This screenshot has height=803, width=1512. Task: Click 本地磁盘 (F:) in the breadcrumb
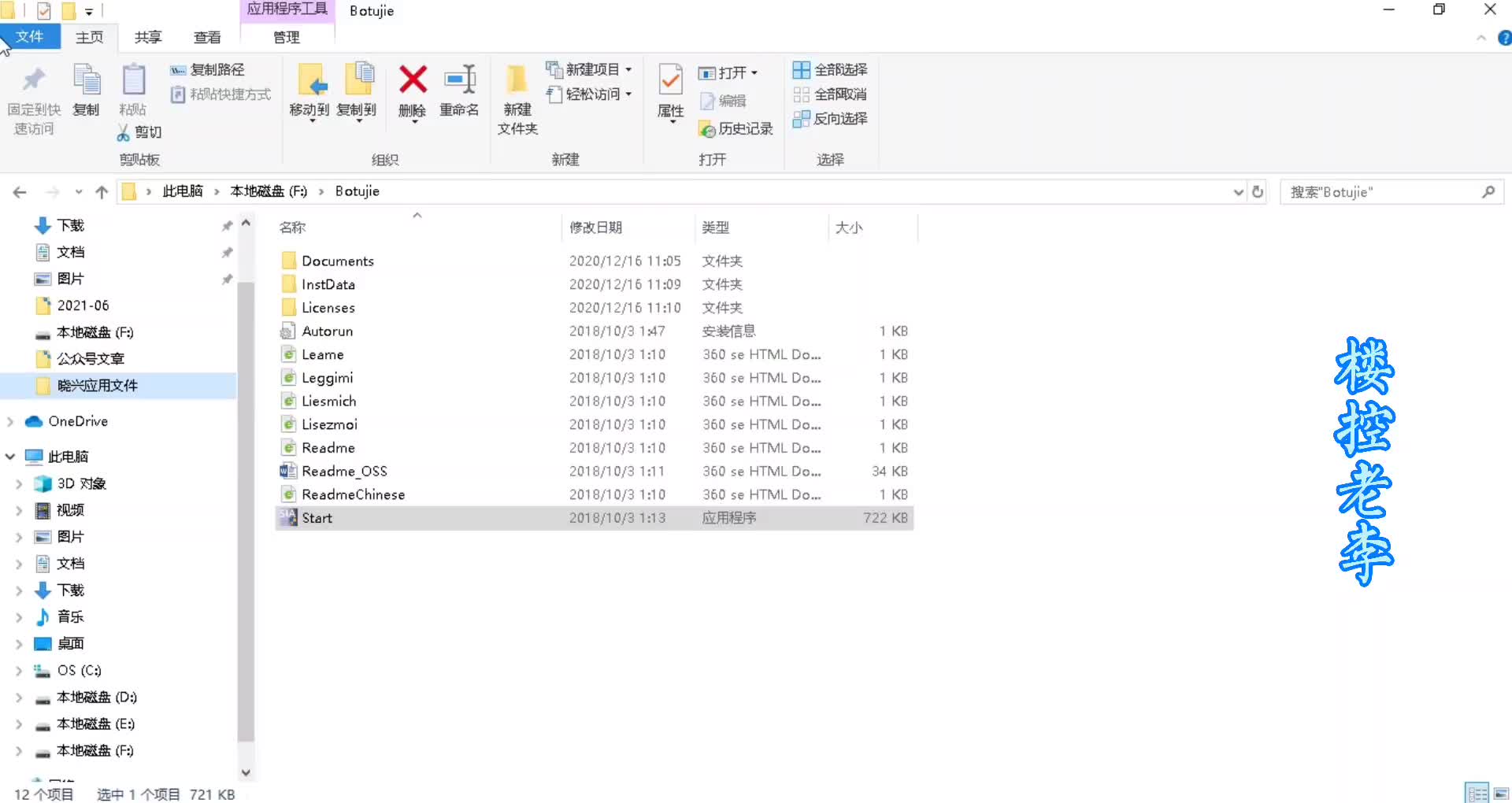pos(269,191)
